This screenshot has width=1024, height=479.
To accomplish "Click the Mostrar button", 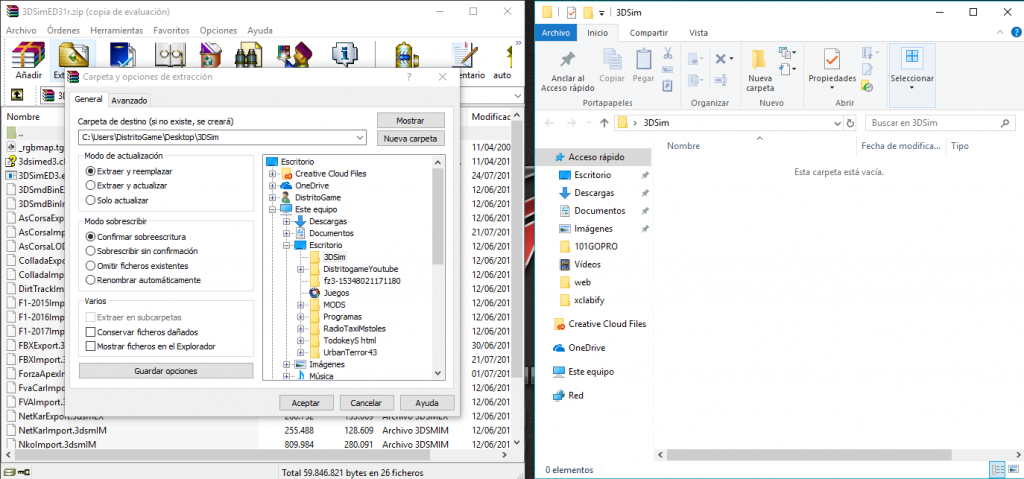I will (x=410, y=121).
